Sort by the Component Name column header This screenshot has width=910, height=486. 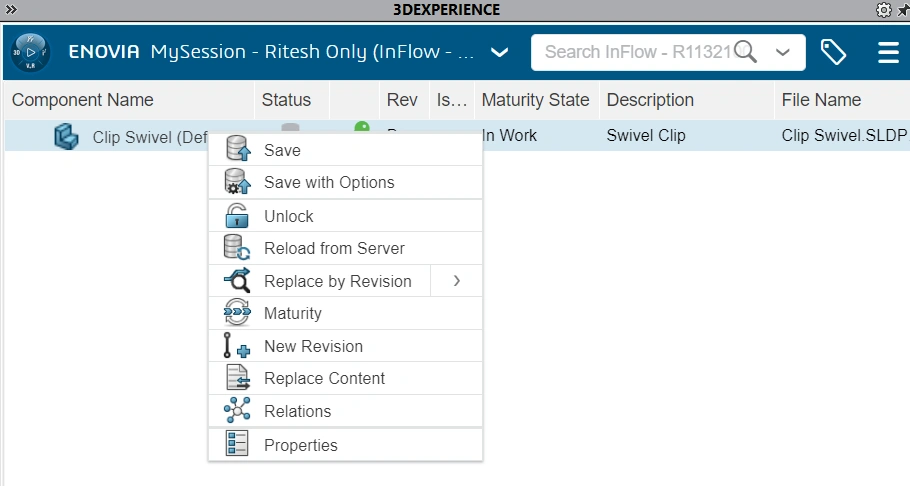pyautogui.click(x=83, y=100)
